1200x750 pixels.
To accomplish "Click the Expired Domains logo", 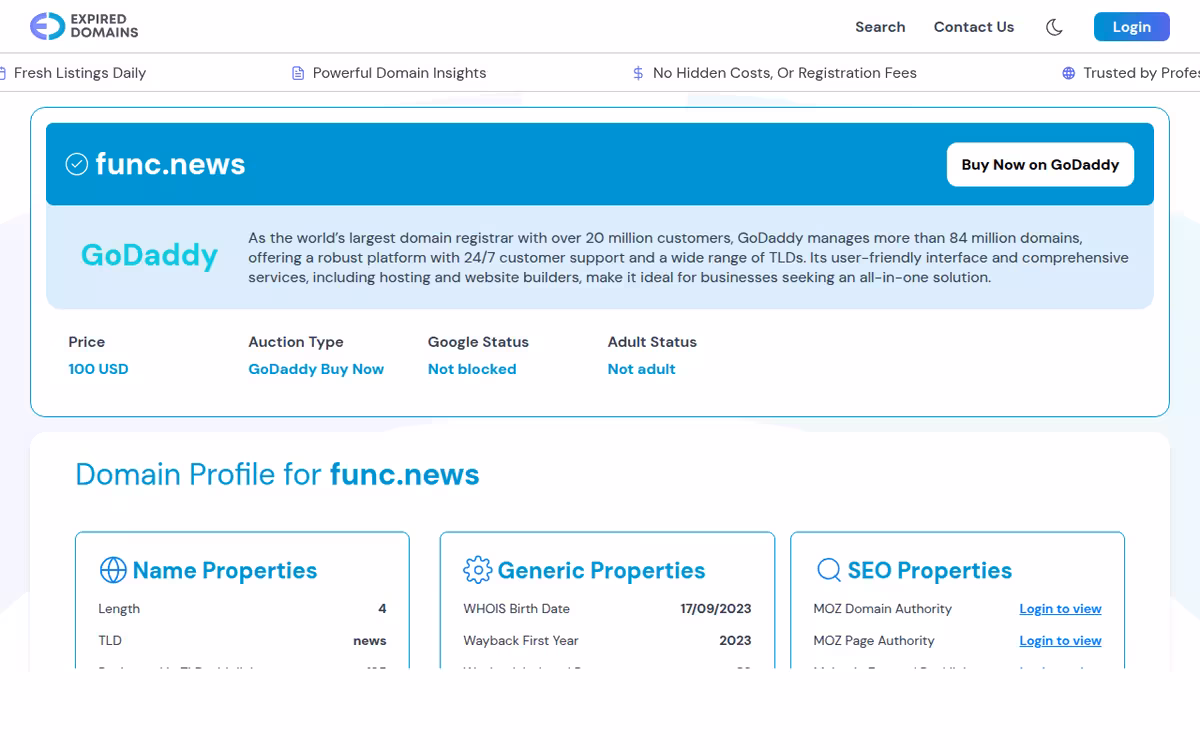I will [x=84, y=26].
